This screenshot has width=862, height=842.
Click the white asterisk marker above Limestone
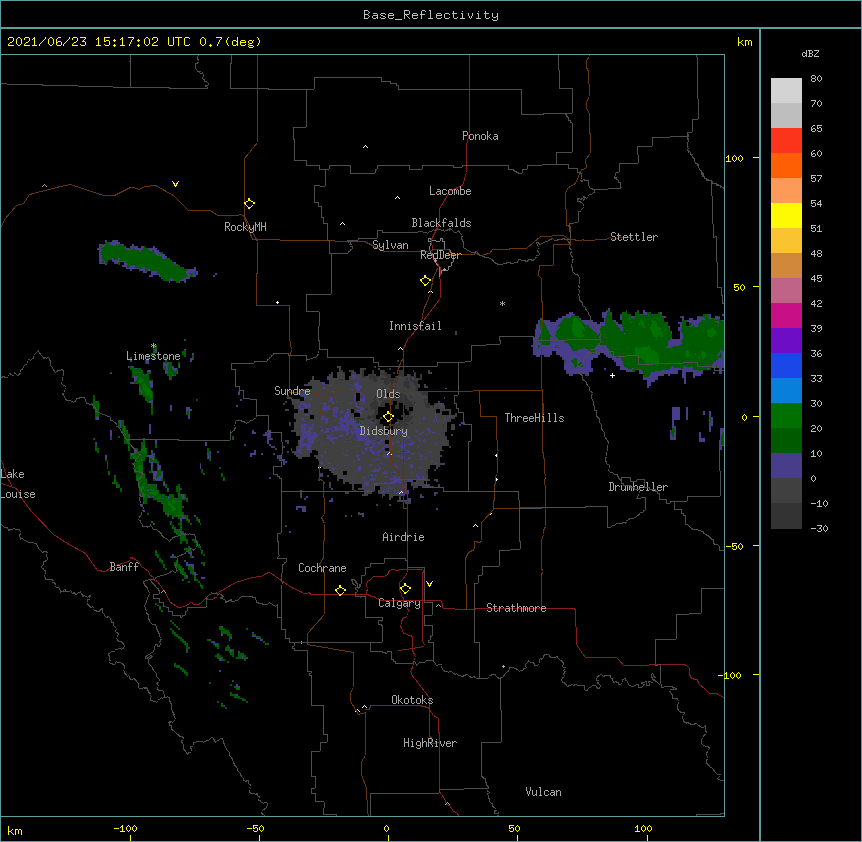pos(154,346)
